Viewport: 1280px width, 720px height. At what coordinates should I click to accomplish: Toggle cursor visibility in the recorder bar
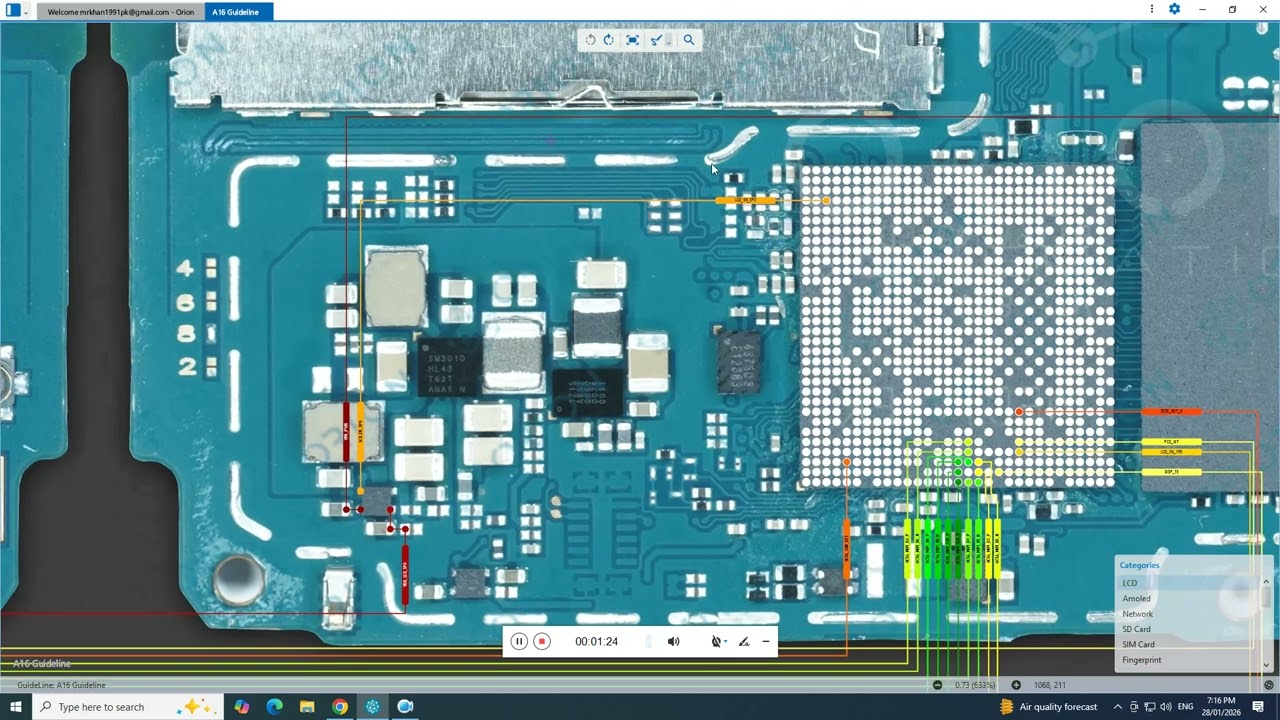pos(716,641)
